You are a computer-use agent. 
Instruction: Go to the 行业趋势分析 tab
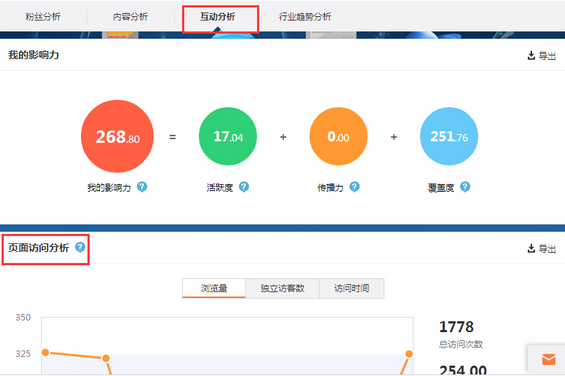coord(305,17)
